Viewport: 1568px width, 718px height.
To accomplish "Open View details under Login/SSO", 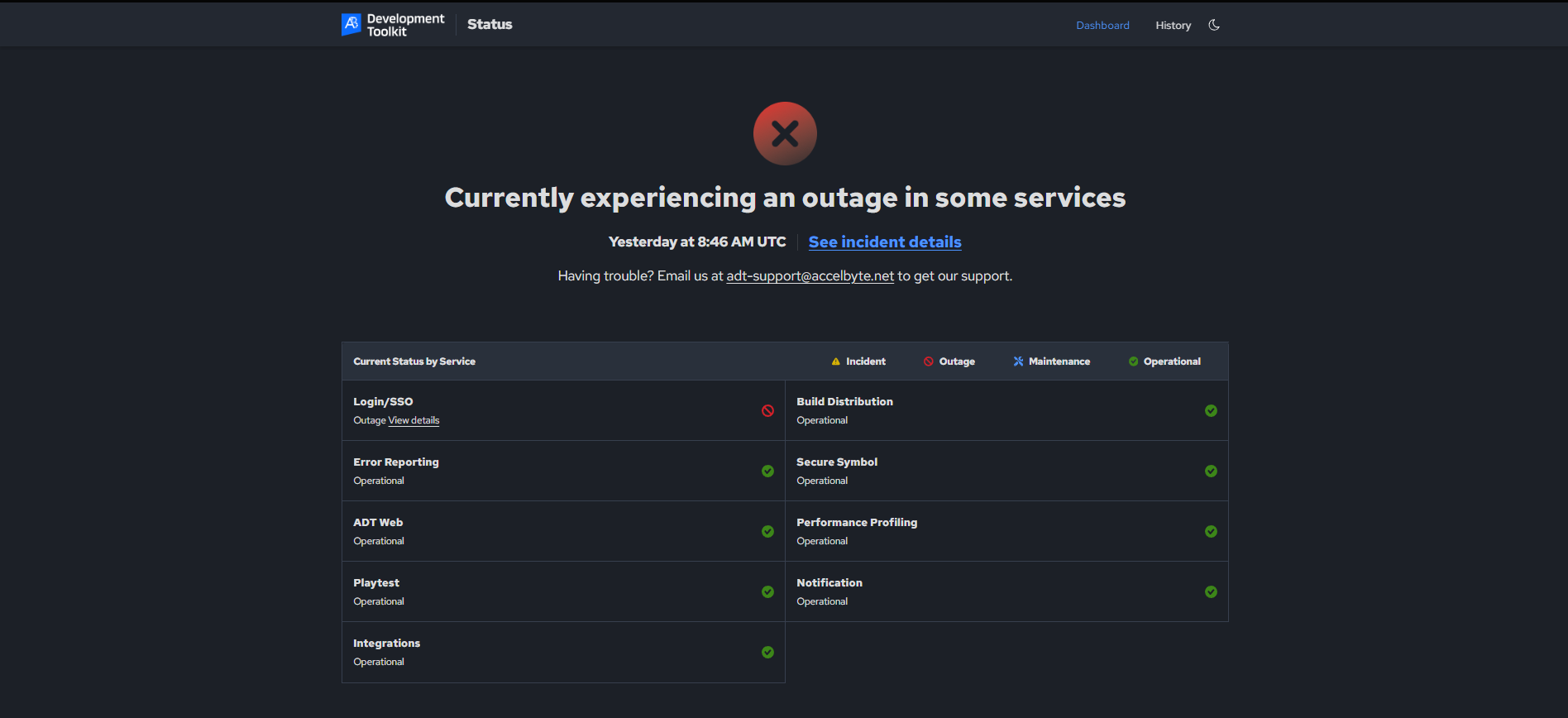I will click(414, 420).
